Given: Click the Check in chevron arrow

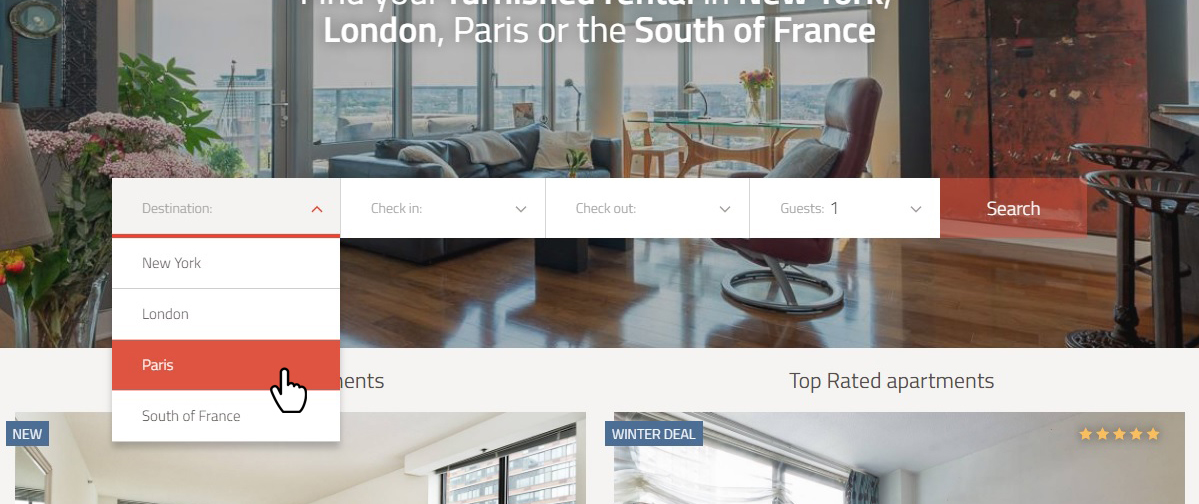Looking at the screenshot, I should pos(521,209).
